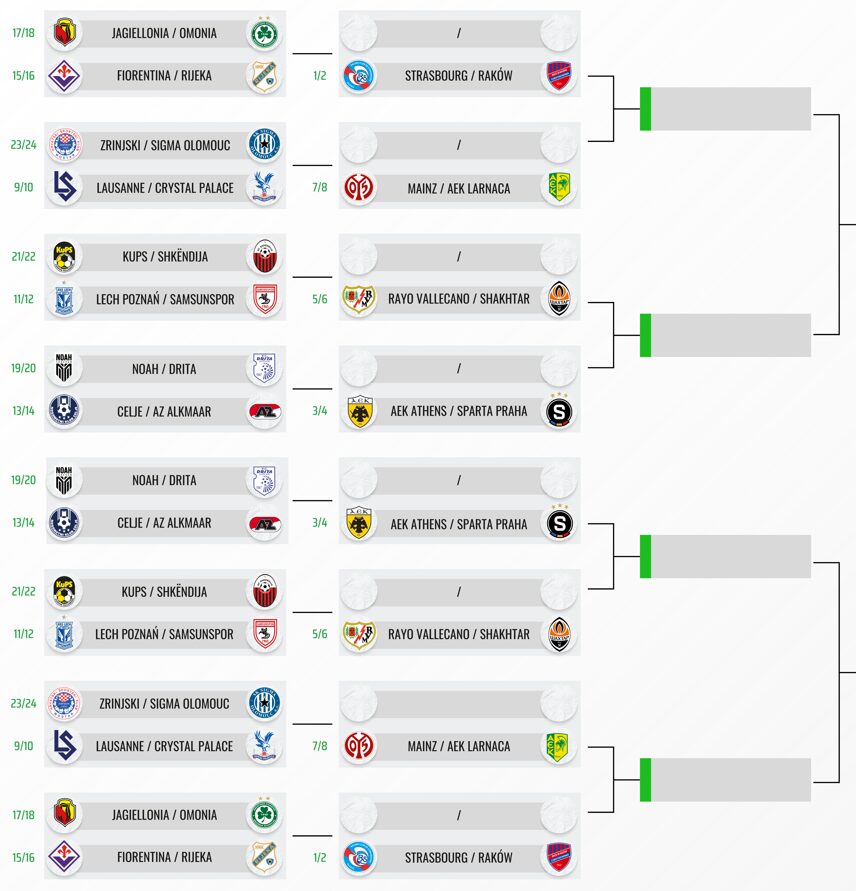This screenshot has height=891, width=856.
Task: Select Crystal Palace's badge in the upper bracket half
Action: click(264, 187)
